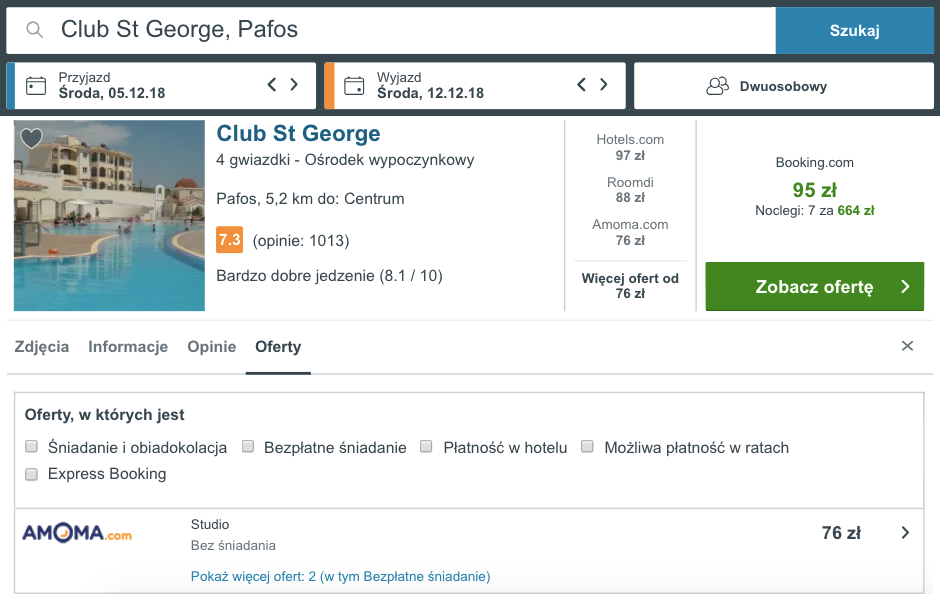Image resolution: width=940 pixels, height=594 pixels.
Task: Close the hotel details panel
Action: click(x=908, y=346)
